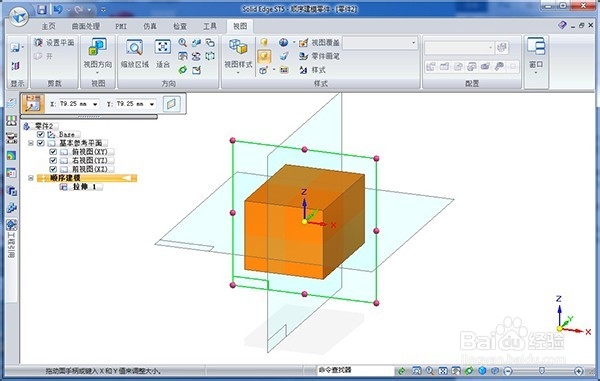Toggle the 基本参考平面 checkbox
This screenshot has height=381, width=600.
coord(41,143)
